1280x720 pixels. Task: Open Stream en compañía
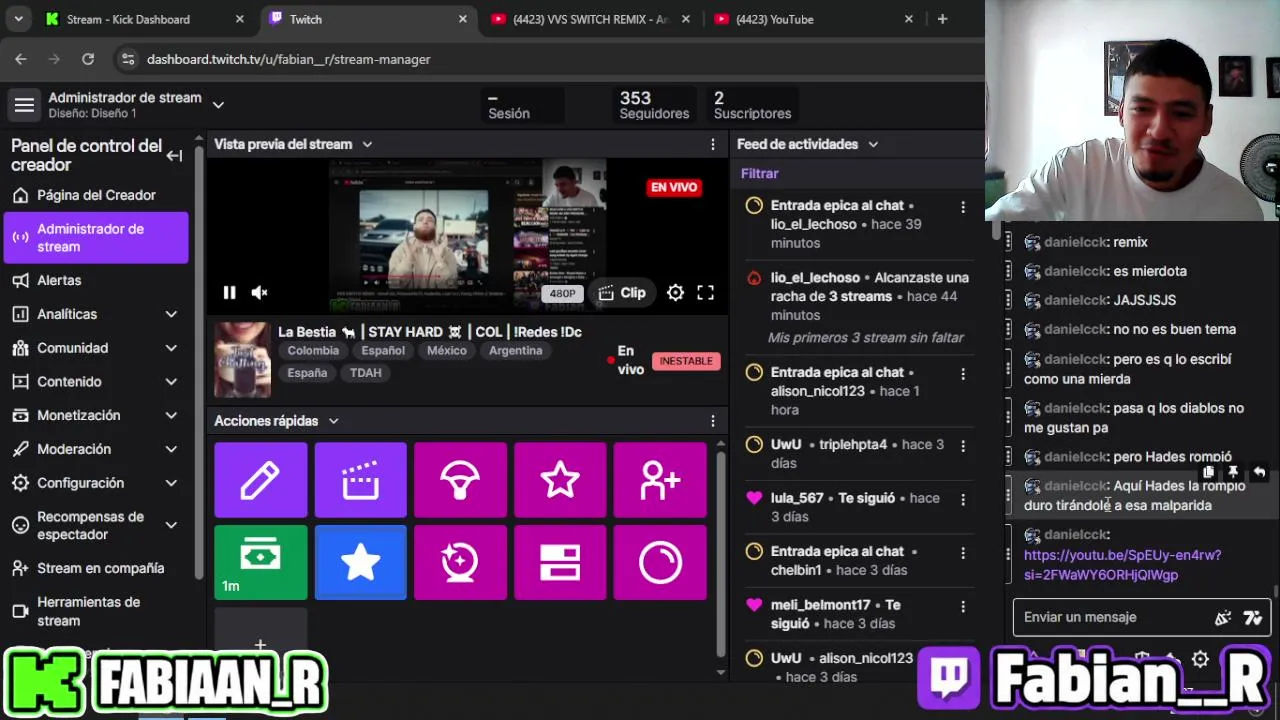coord(96,568)
